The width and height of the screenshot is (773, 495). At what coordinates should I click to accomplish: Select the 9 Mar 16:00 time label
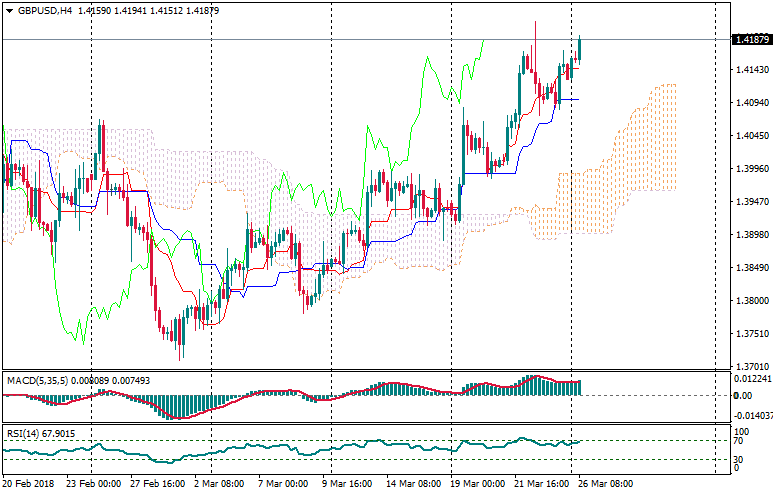click(x=345, y=483)
